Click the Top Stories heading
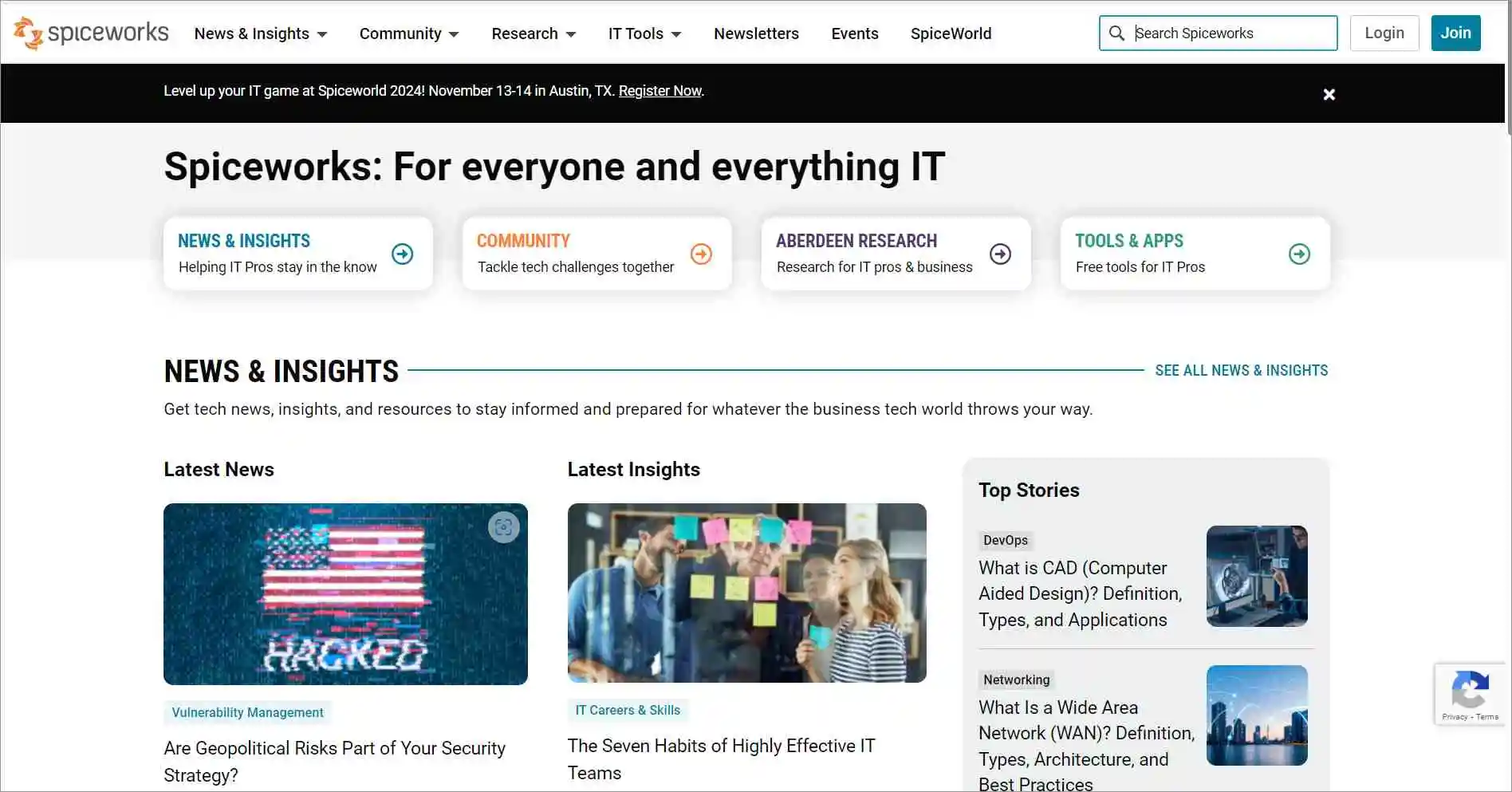Viewport: 1512px width, 792px height. click(x=1029, y=490)
